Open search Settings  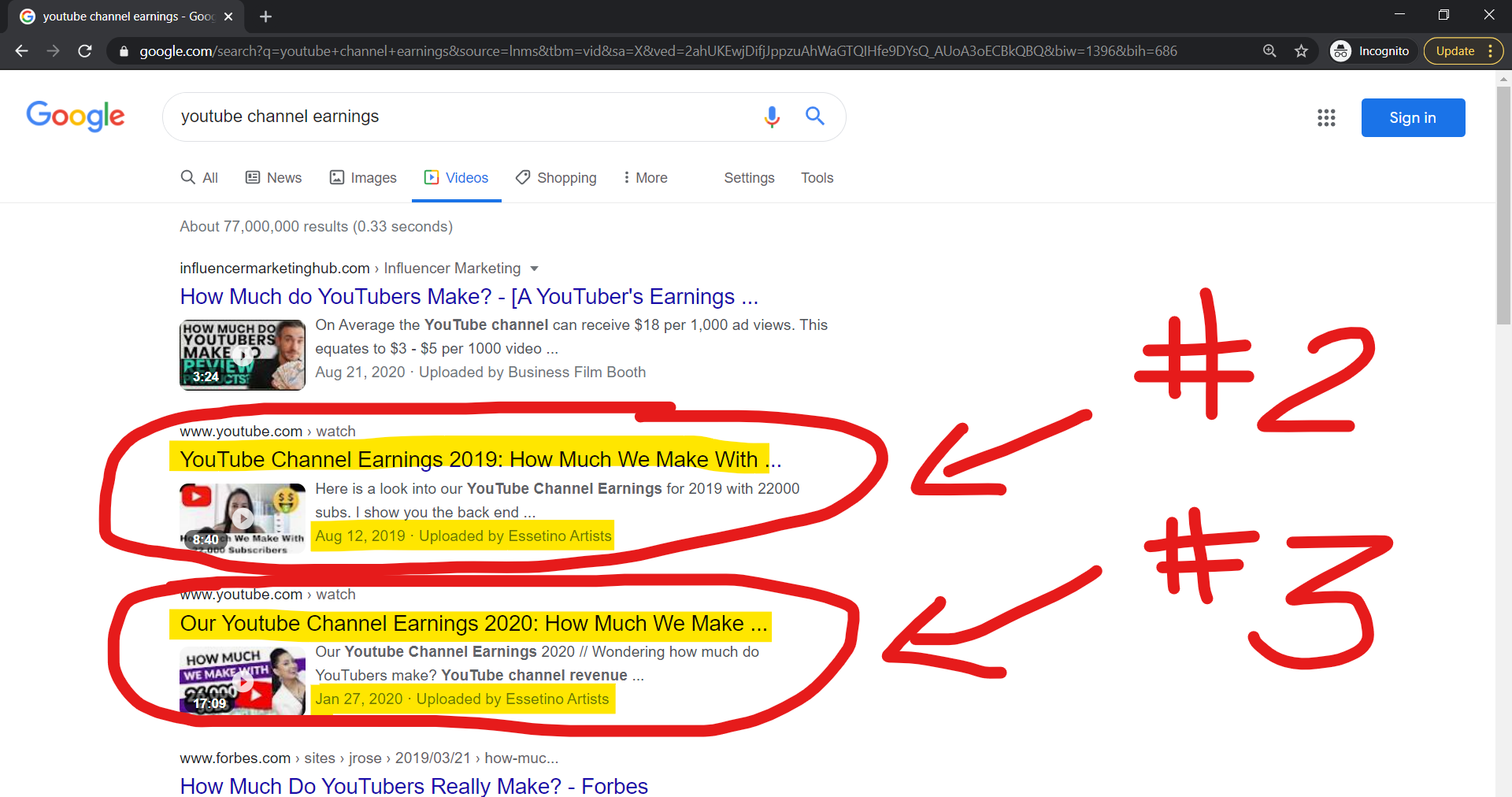pos(748,178)
